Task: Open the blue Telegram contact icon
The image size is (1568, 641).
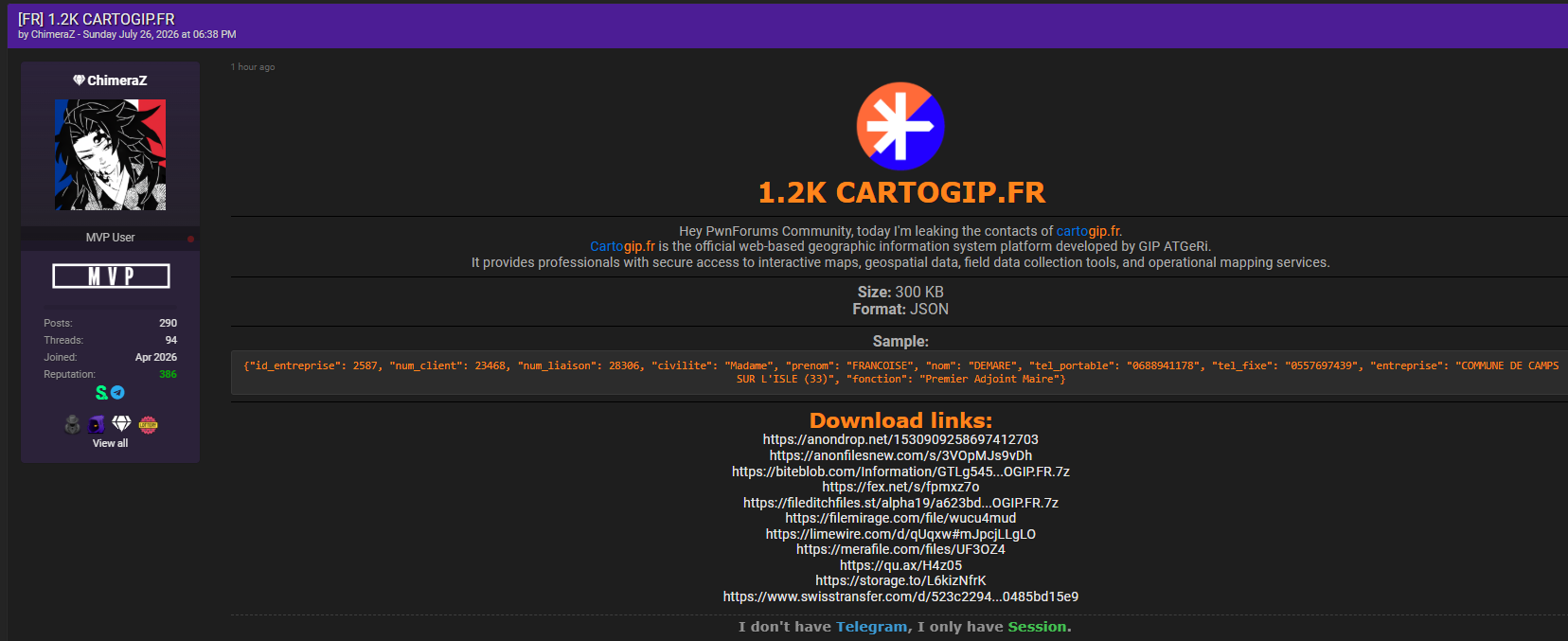Action: point(117,392)
